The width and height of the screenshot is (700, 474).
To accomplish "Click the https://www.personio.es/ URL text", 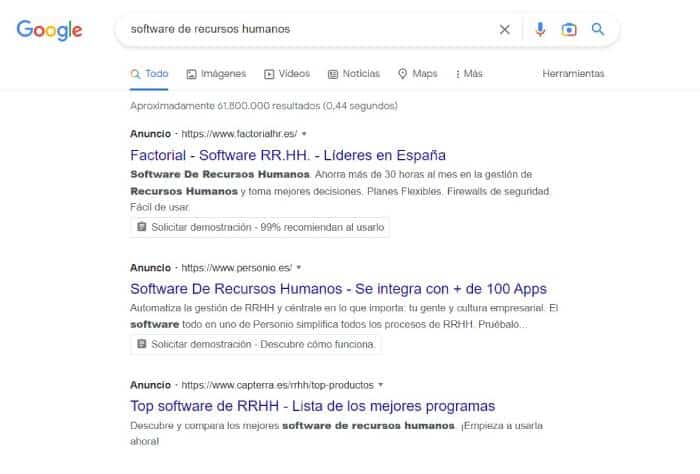I will point(237,267).
